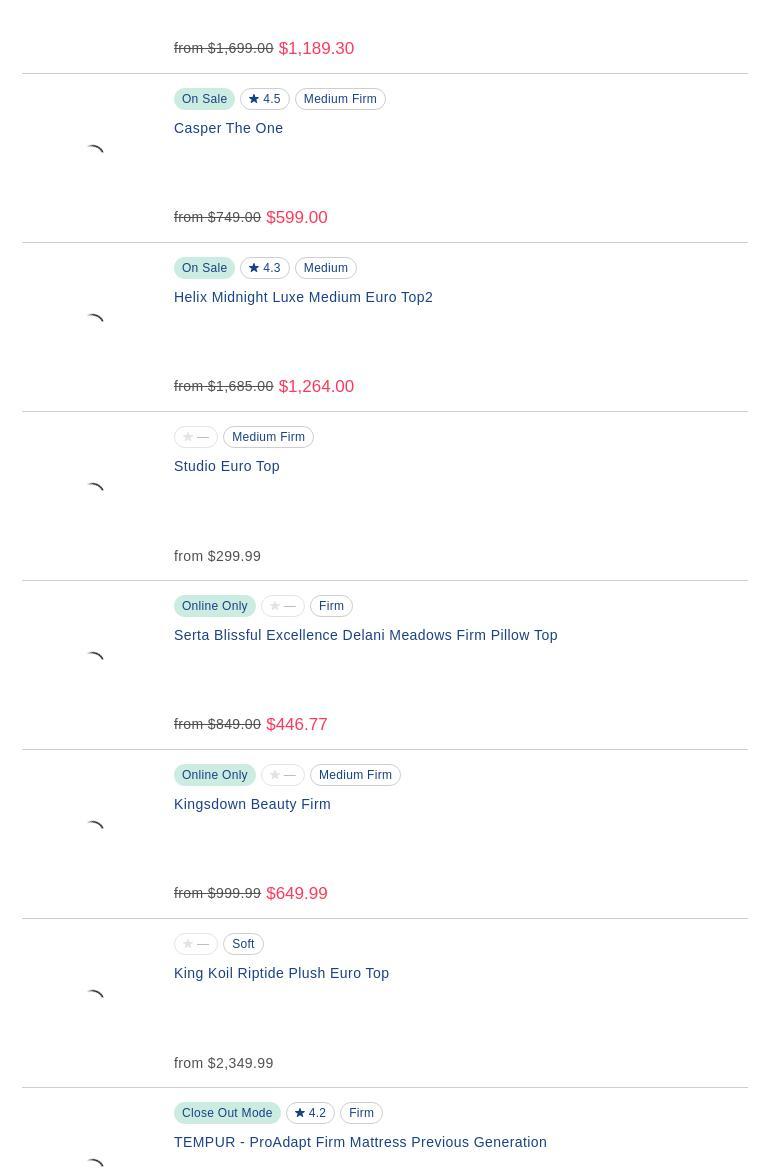Open King Koil Riptide Plush Euro Top
The width and height of the screenshot is (770, 1172).
click(281, 973)
